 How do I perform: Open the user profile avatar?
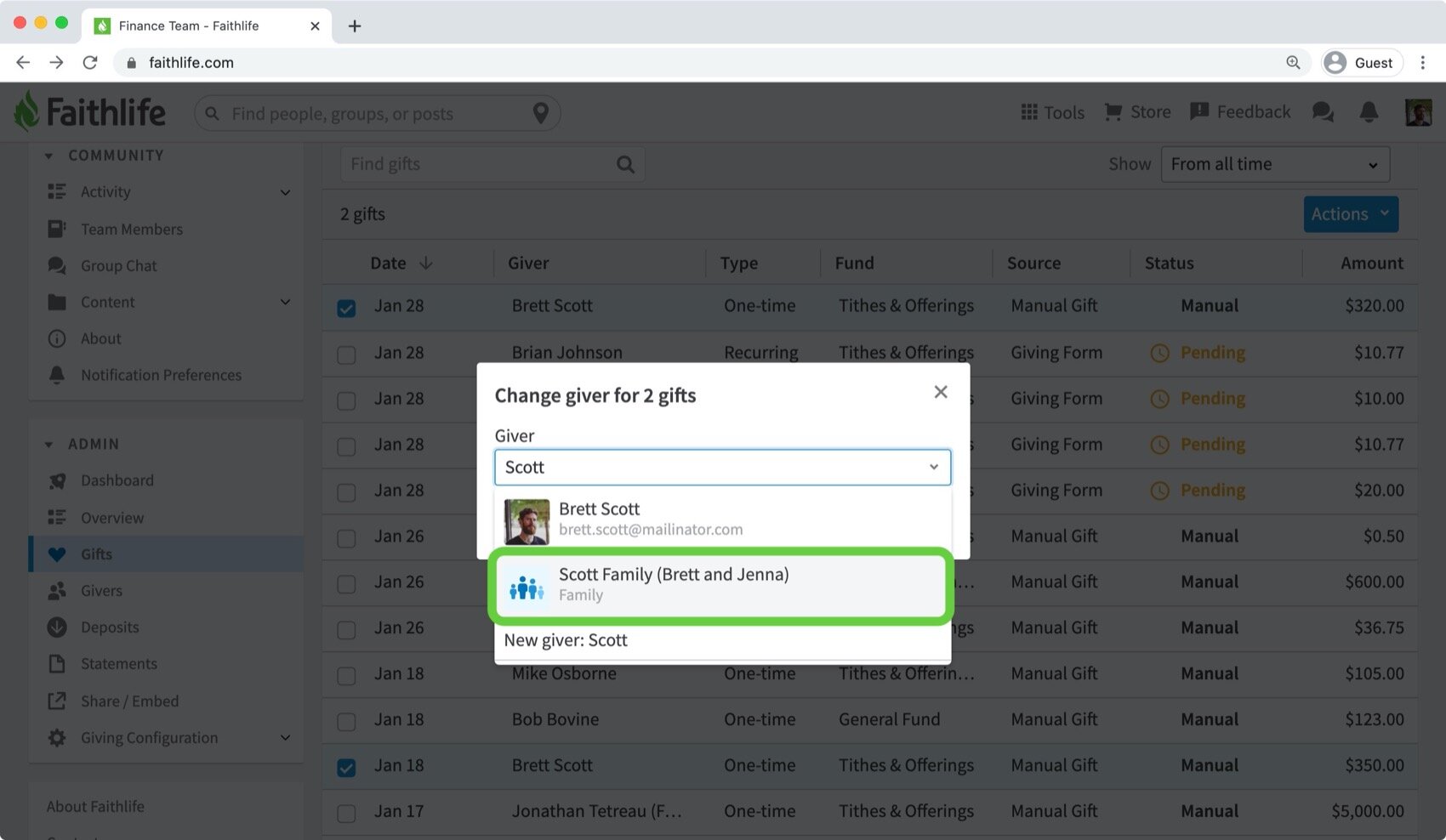click(1418, 112)
